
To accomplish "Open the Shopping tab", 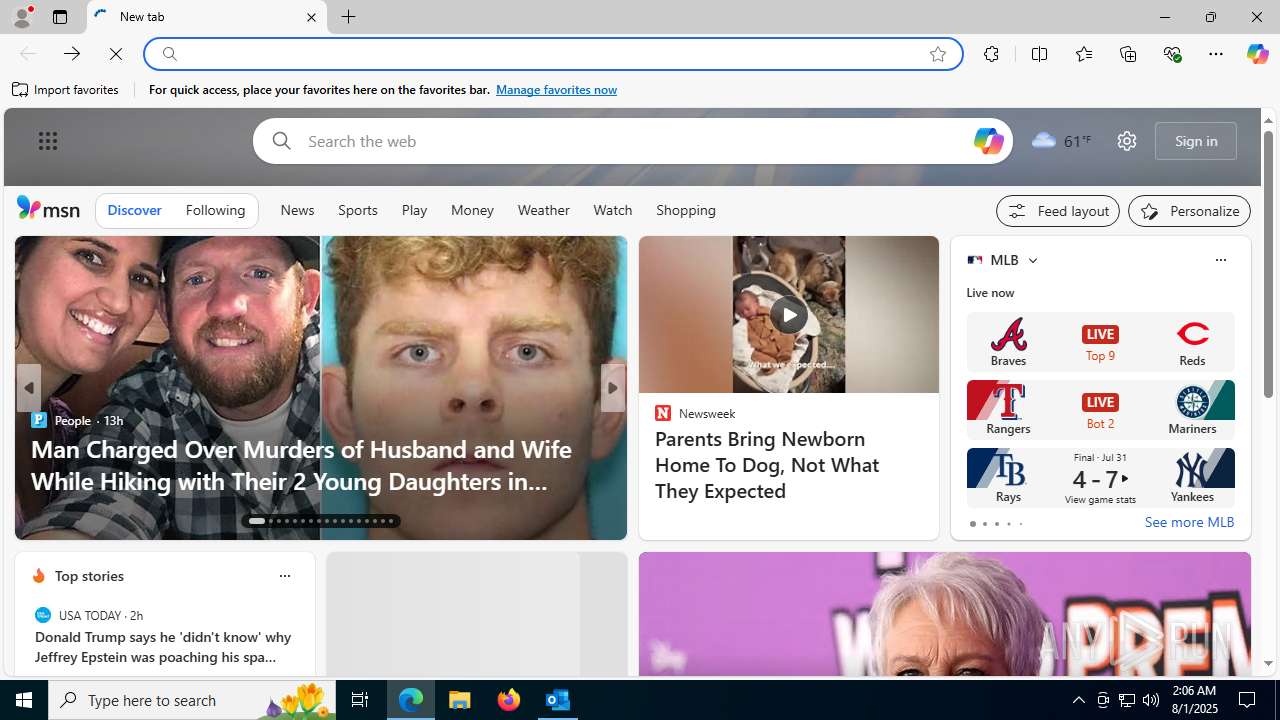I will pos(686,211).
